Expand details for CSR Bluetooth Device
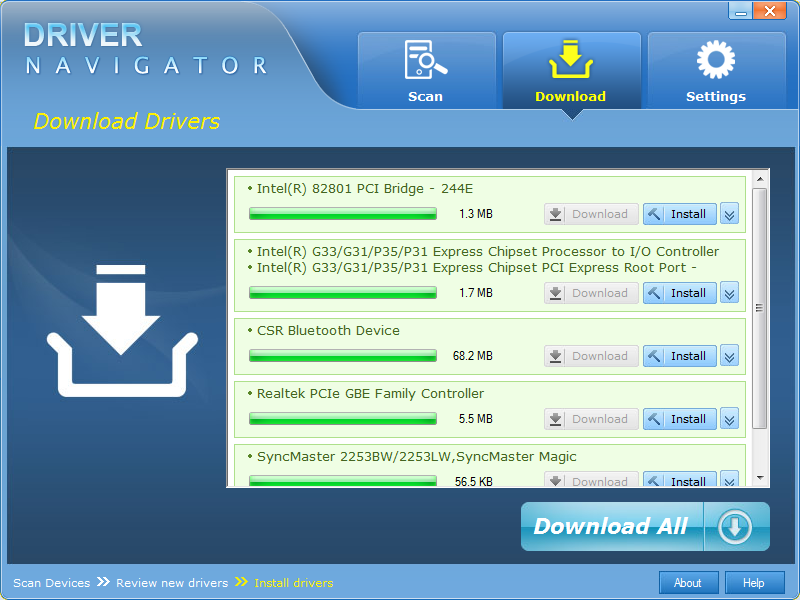The image size is (800, 600). [730, 356]
